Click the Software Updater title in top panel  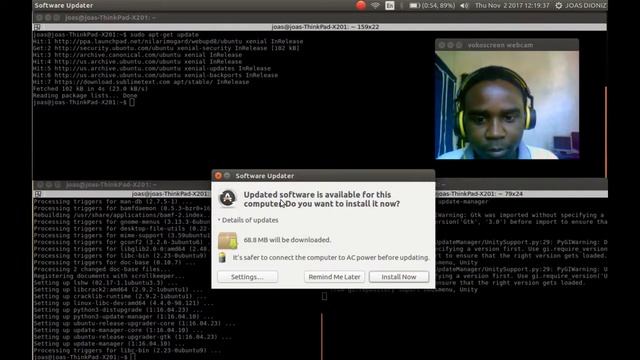64,5
